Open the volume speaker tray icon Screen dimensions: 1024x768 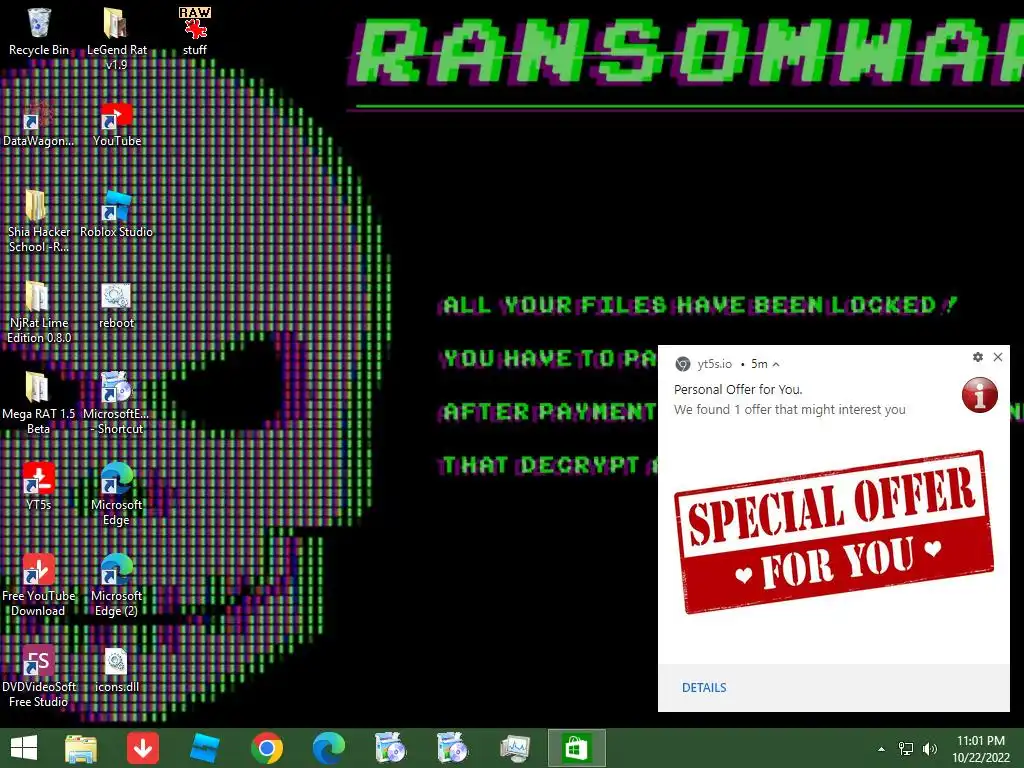(x=930, y=749)
